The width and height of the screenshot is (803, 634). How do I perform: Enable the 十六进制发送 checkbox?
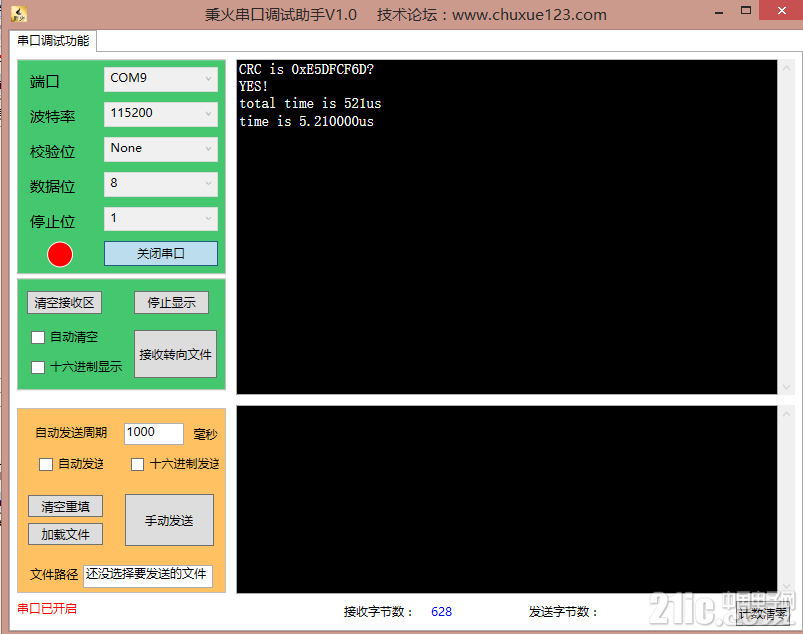(137, 464)
